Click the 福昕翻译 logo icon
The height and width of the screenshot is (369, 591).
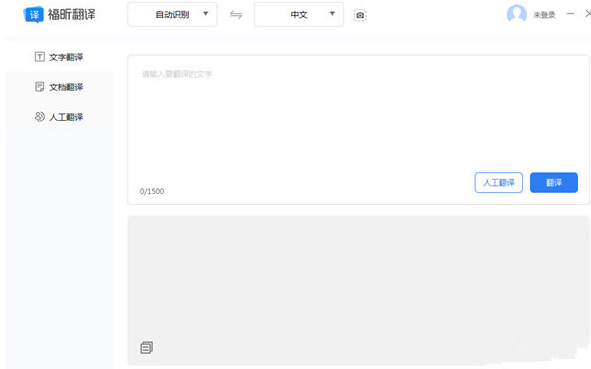pyautogui.click(x=34, y=15)
